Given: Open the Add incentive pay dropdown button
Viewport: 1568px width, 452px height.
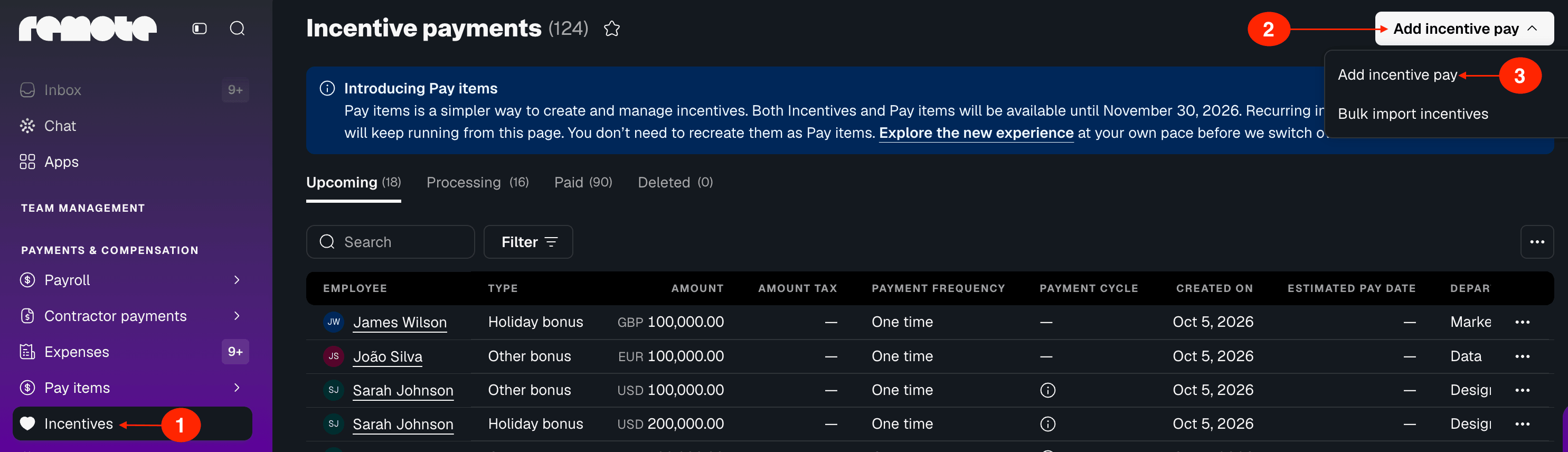Looking at the screenshot, I should pyautogui.click(x=1464, y=29).
